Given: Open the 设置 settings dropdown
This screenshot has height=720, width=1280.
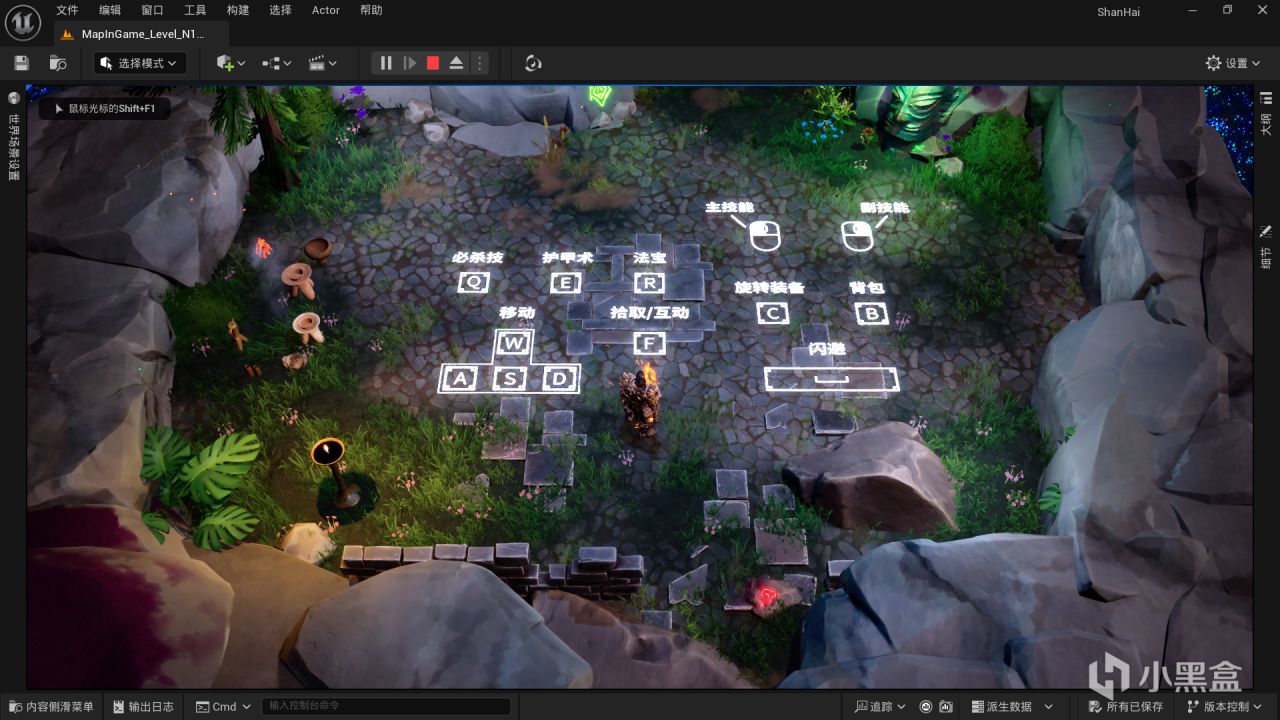Looking at the screenshot, I should click(1233, 63).
